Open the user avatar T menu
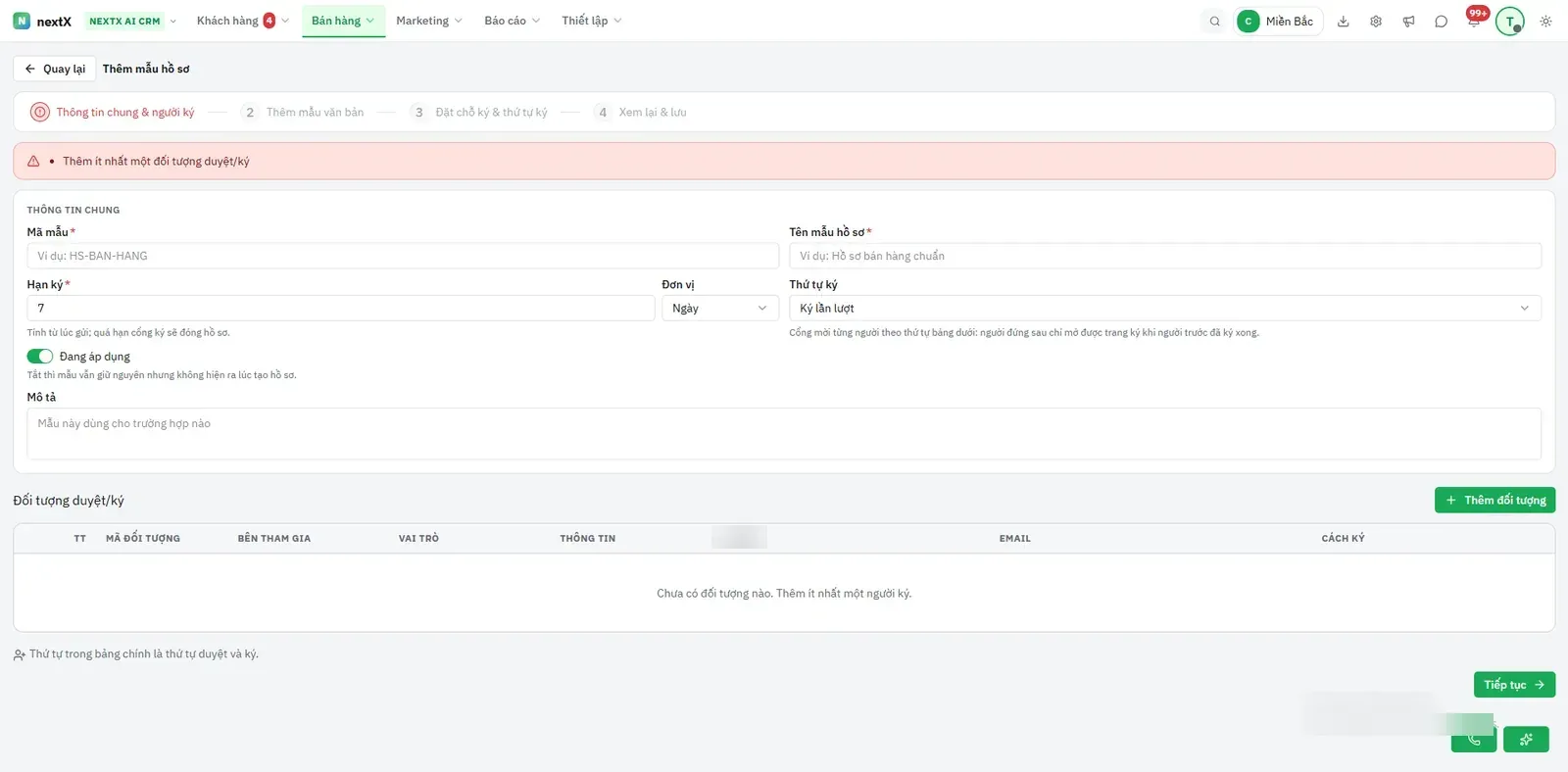This screenshot has height=772, width=1568. [x=1509, y=21]
